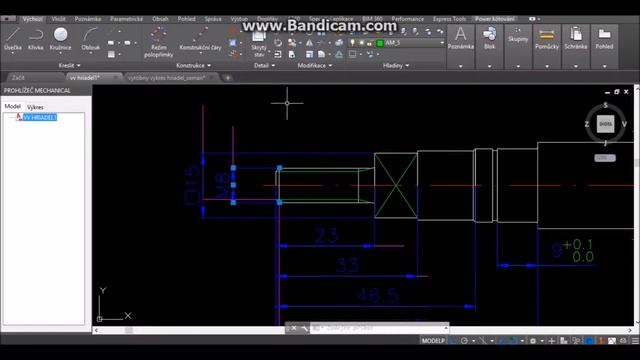Open the Obsah ribbon tab
Screen dimensions: 640x360
160,19
